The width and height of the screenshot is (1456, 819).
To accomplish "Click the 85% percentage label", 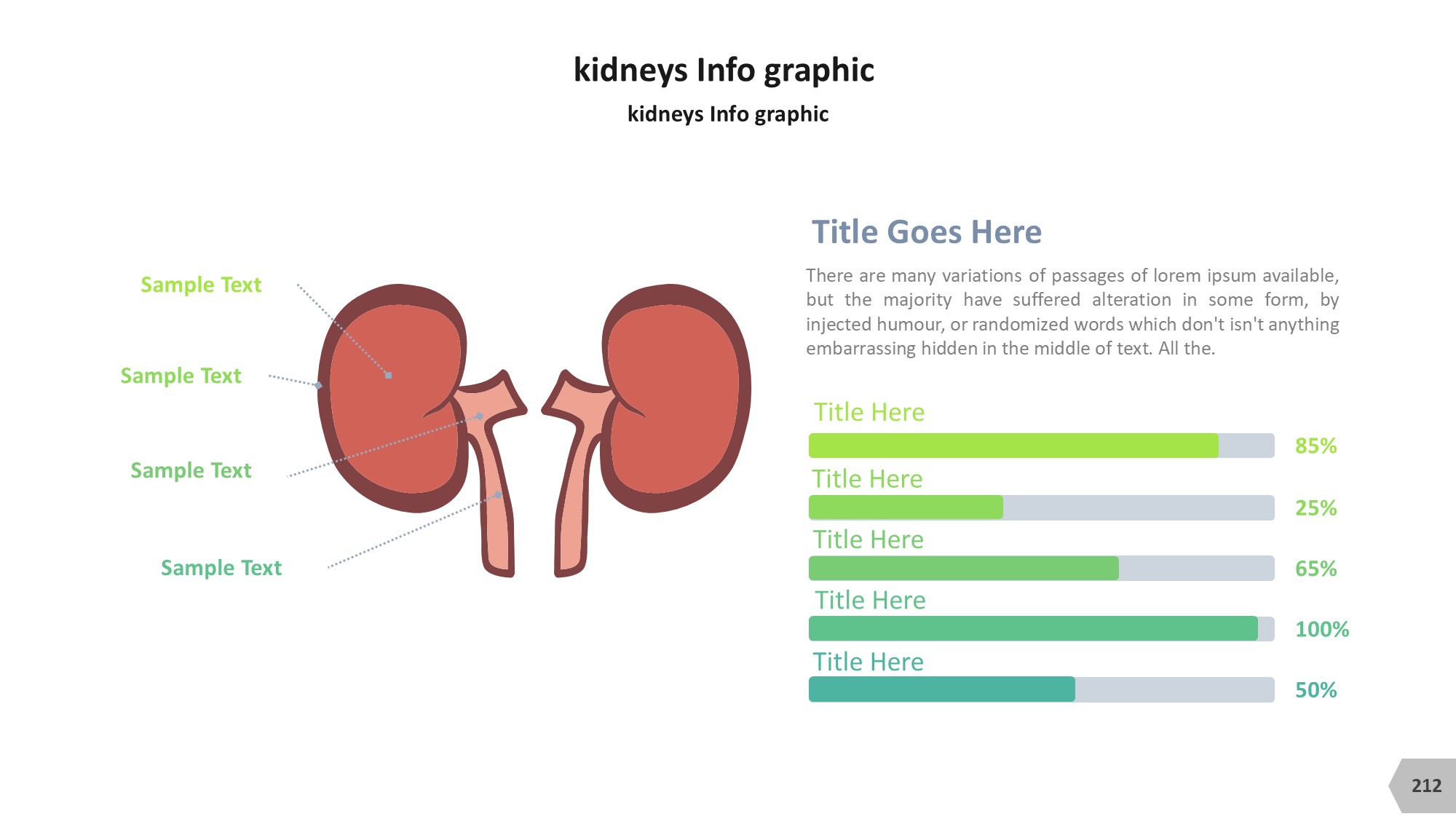I will pyautogui.click(x=1315, y=446).
